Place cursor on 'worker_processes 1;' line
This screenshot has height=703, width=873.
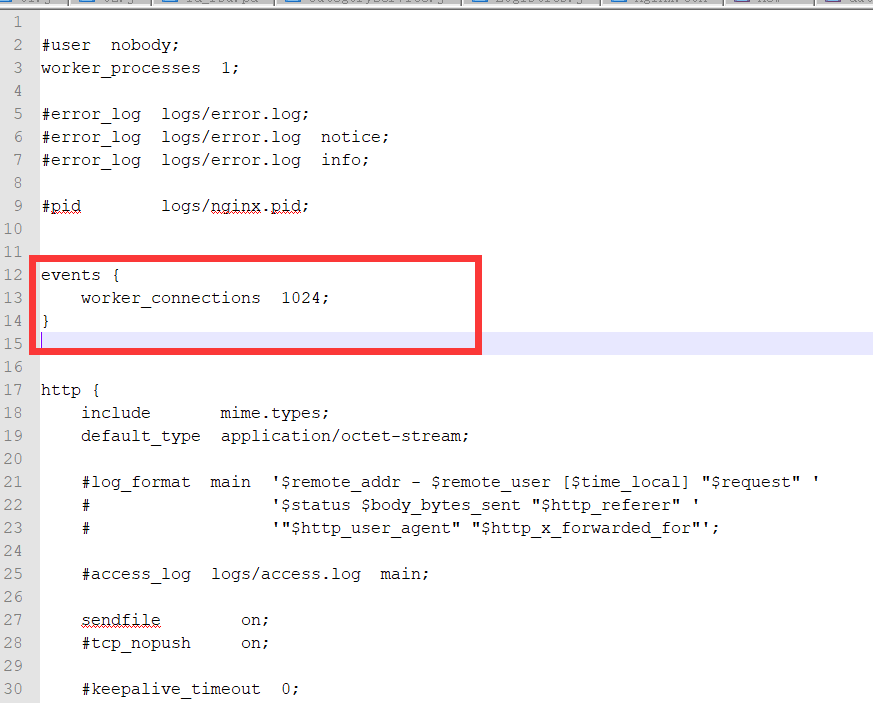tap(140, 68)
